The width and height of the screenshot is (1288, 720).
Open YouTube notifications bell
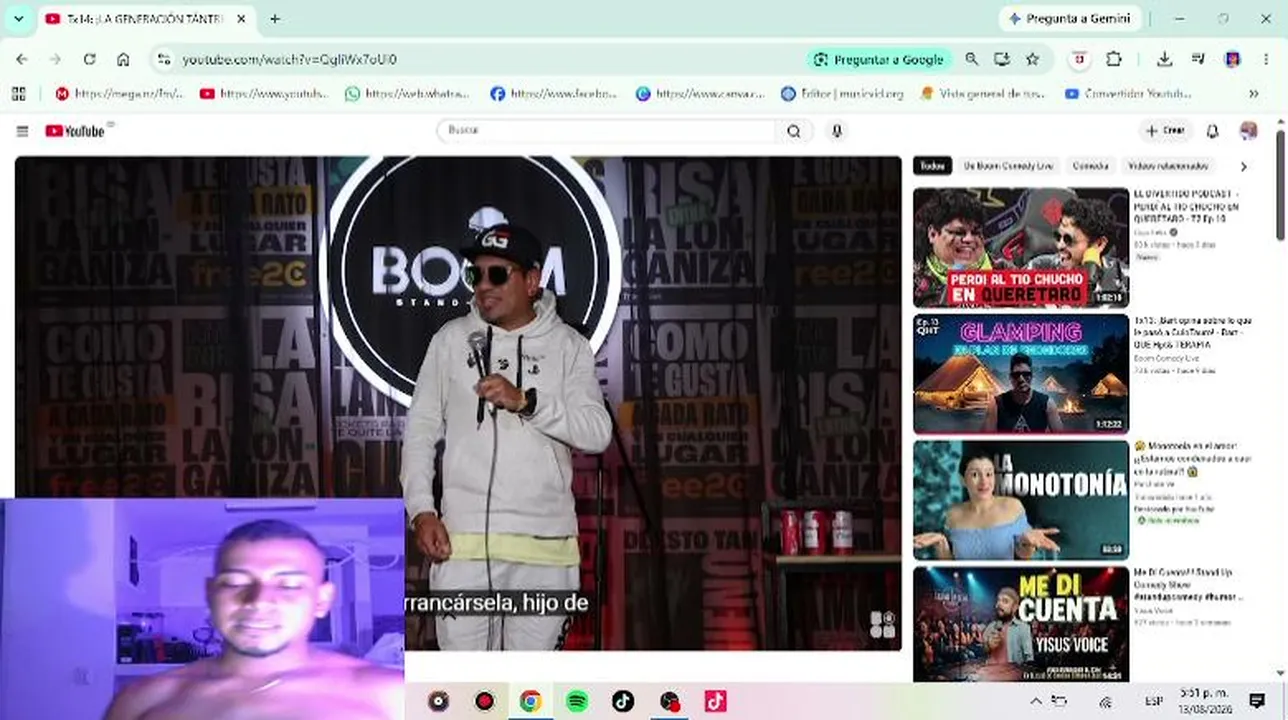click(1212, 131)
